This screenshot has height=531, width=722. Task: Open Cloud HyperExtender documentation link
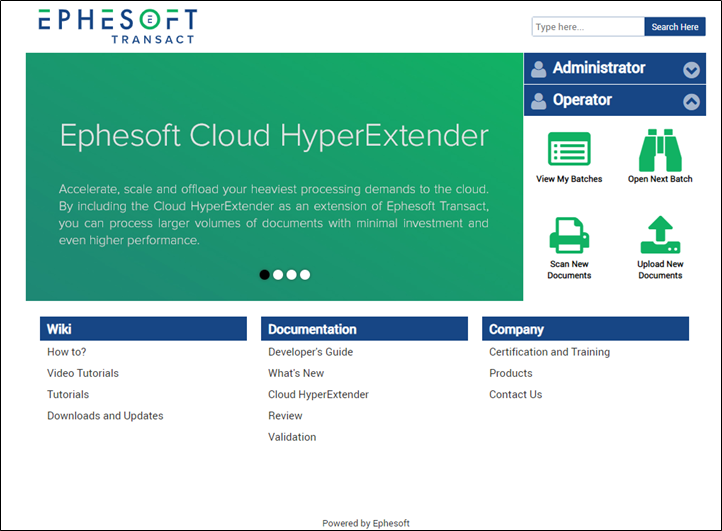(318, 394)
